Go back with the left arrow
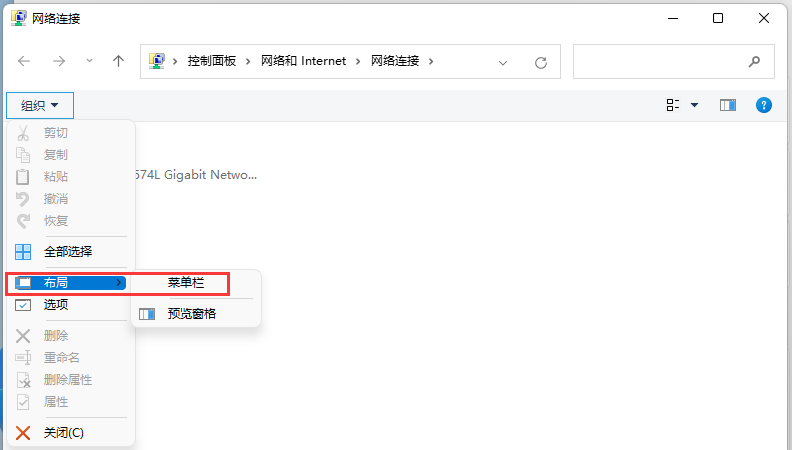 click(24, 62)
